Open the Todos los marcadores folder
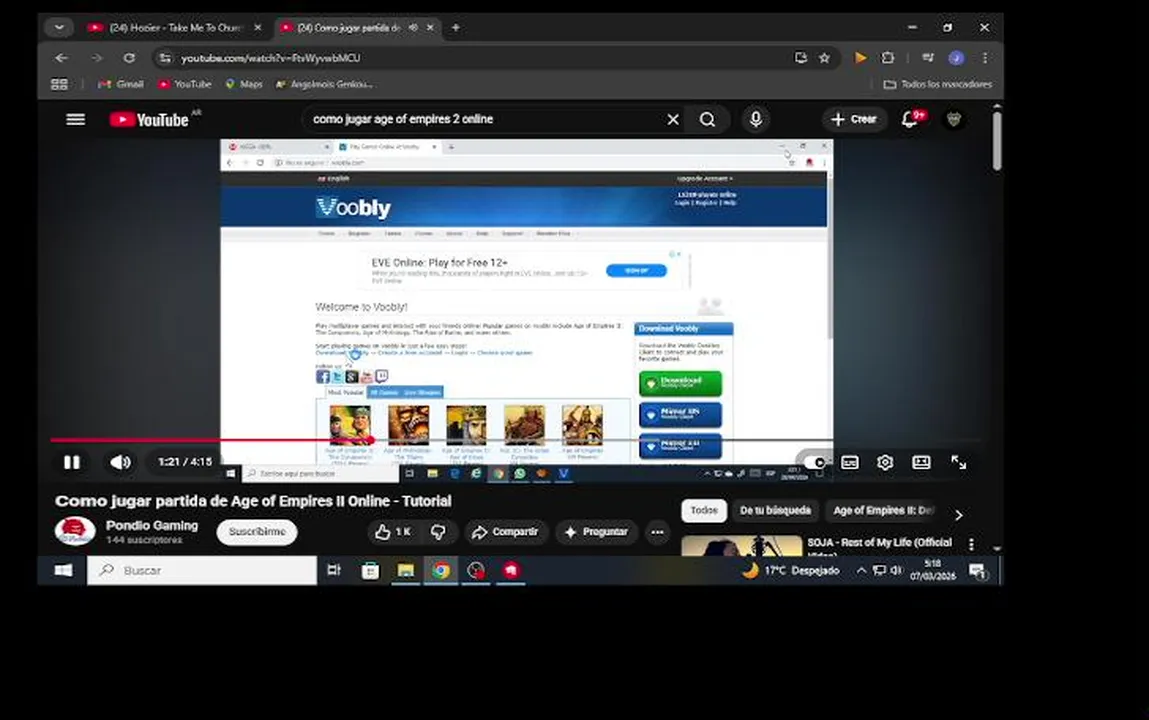Viewport: 1149px width, 720px height. [937, 84]
